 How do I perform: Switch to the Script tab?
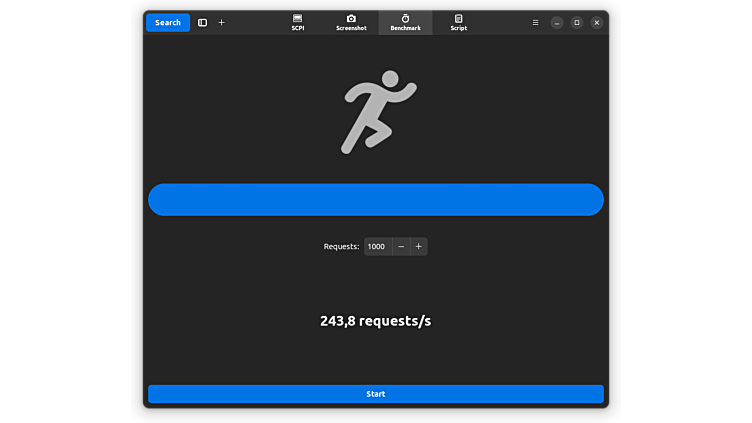coord(458,22)
